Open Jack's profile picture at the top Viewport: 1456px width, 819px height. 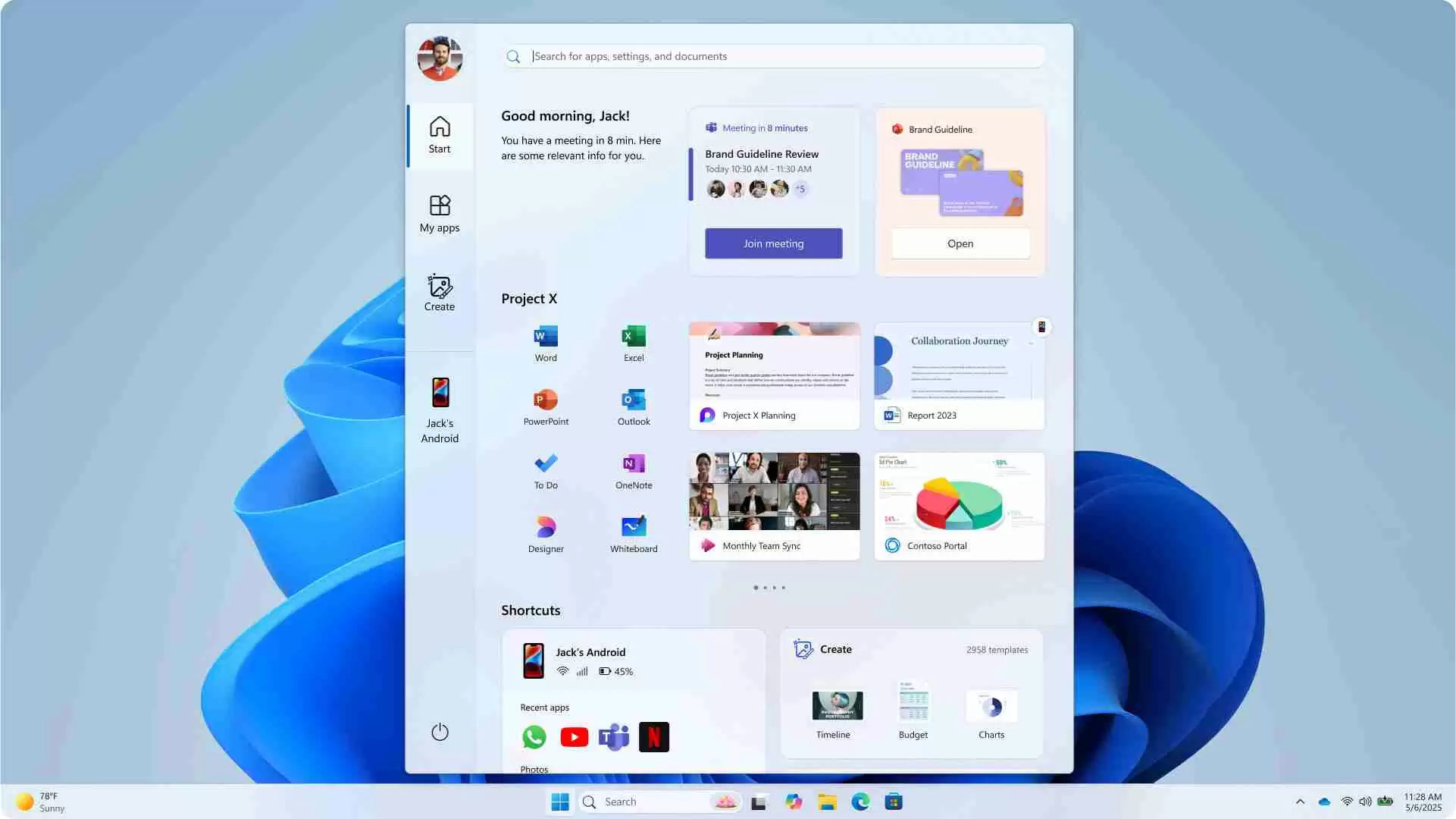(440, 57)
